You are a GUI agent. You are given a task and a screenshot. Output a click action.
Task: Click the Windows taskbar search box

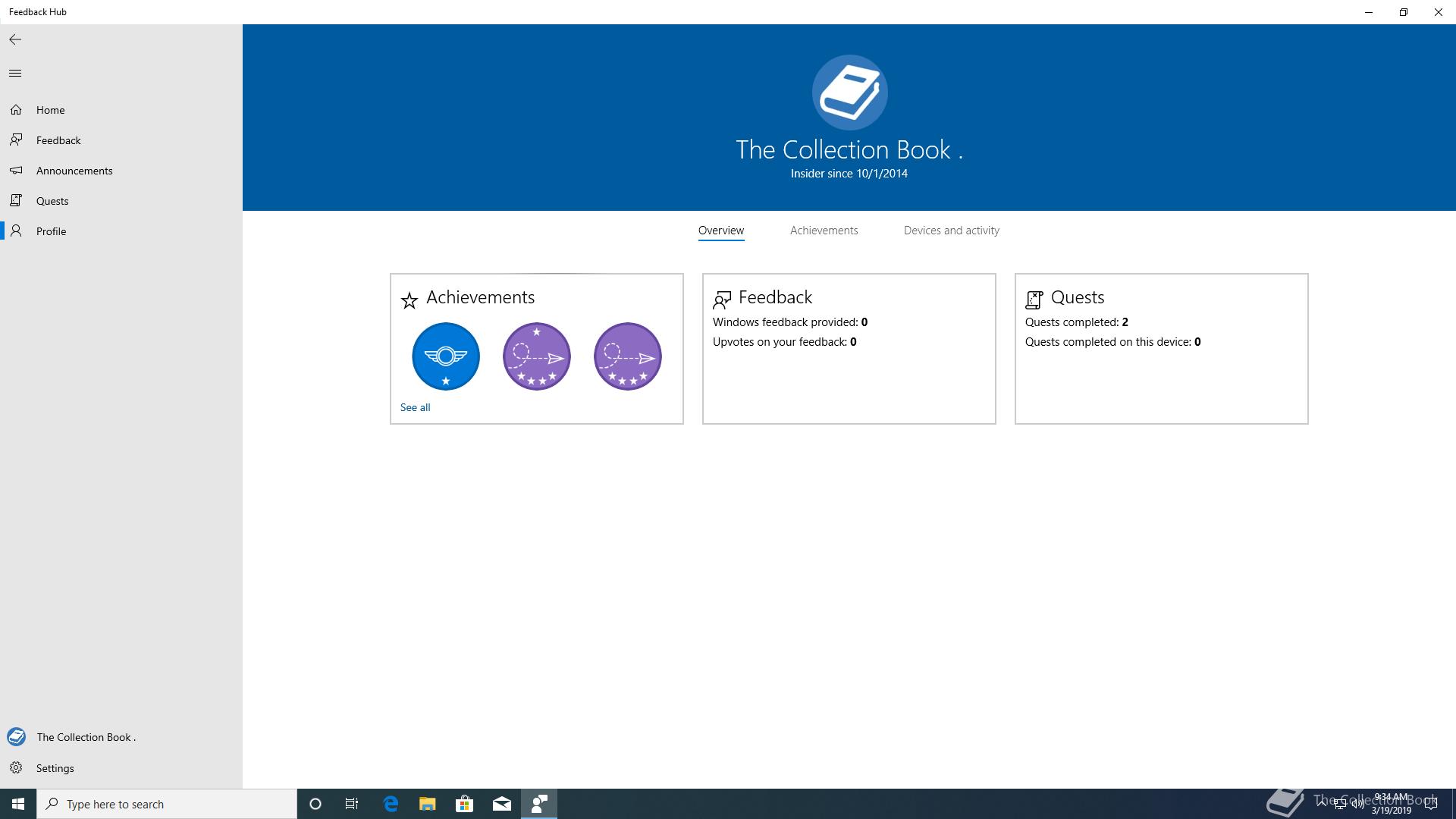167,804
